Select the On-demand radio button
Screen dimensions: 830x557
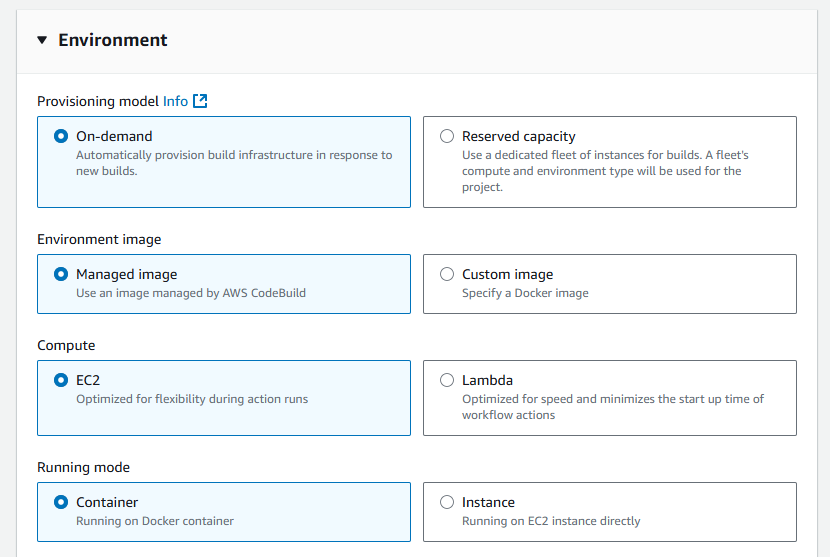click(61, 136)
